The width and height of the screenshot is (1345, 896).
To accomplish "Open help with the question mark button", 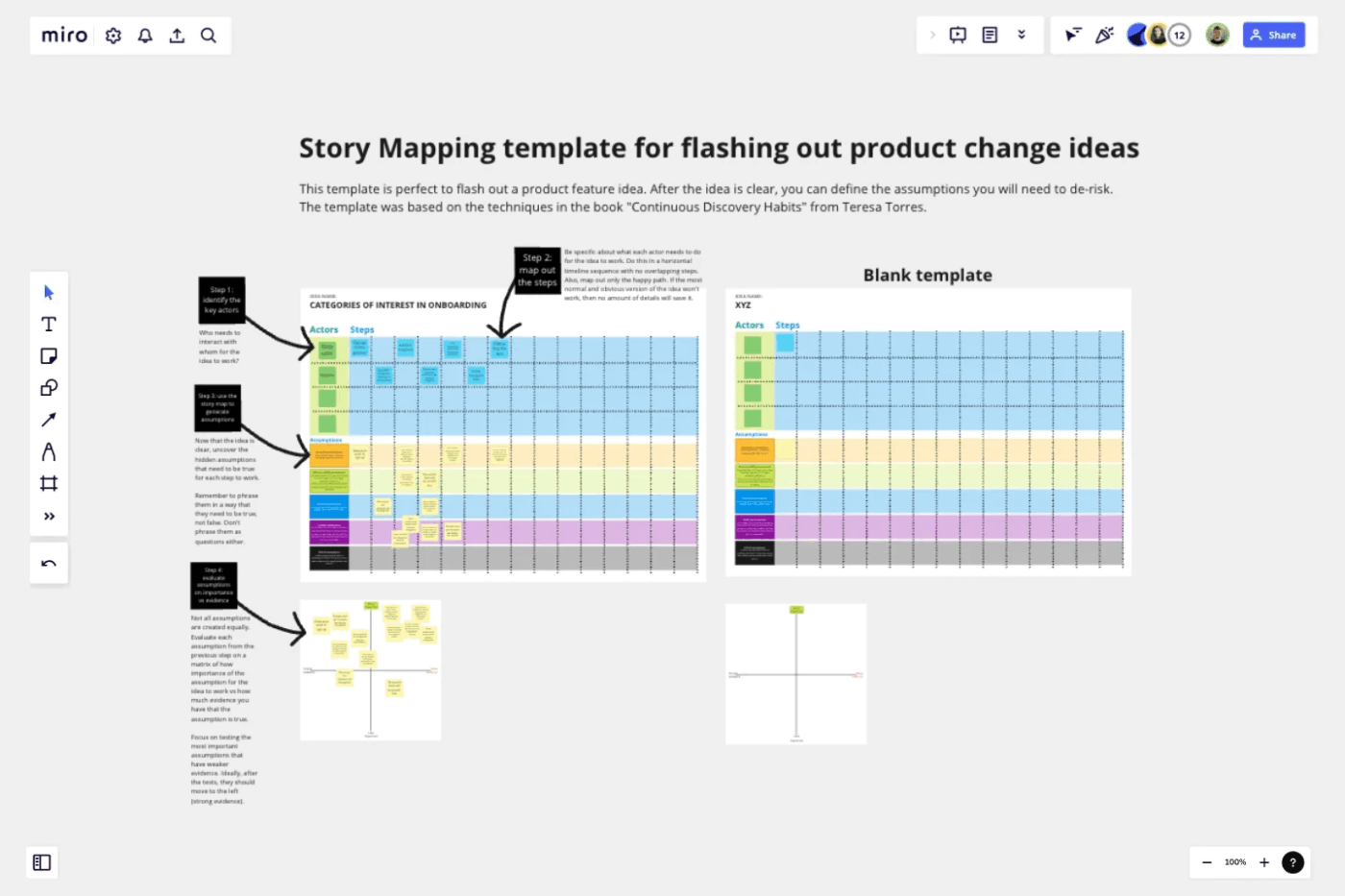I will coord(1293,862).
